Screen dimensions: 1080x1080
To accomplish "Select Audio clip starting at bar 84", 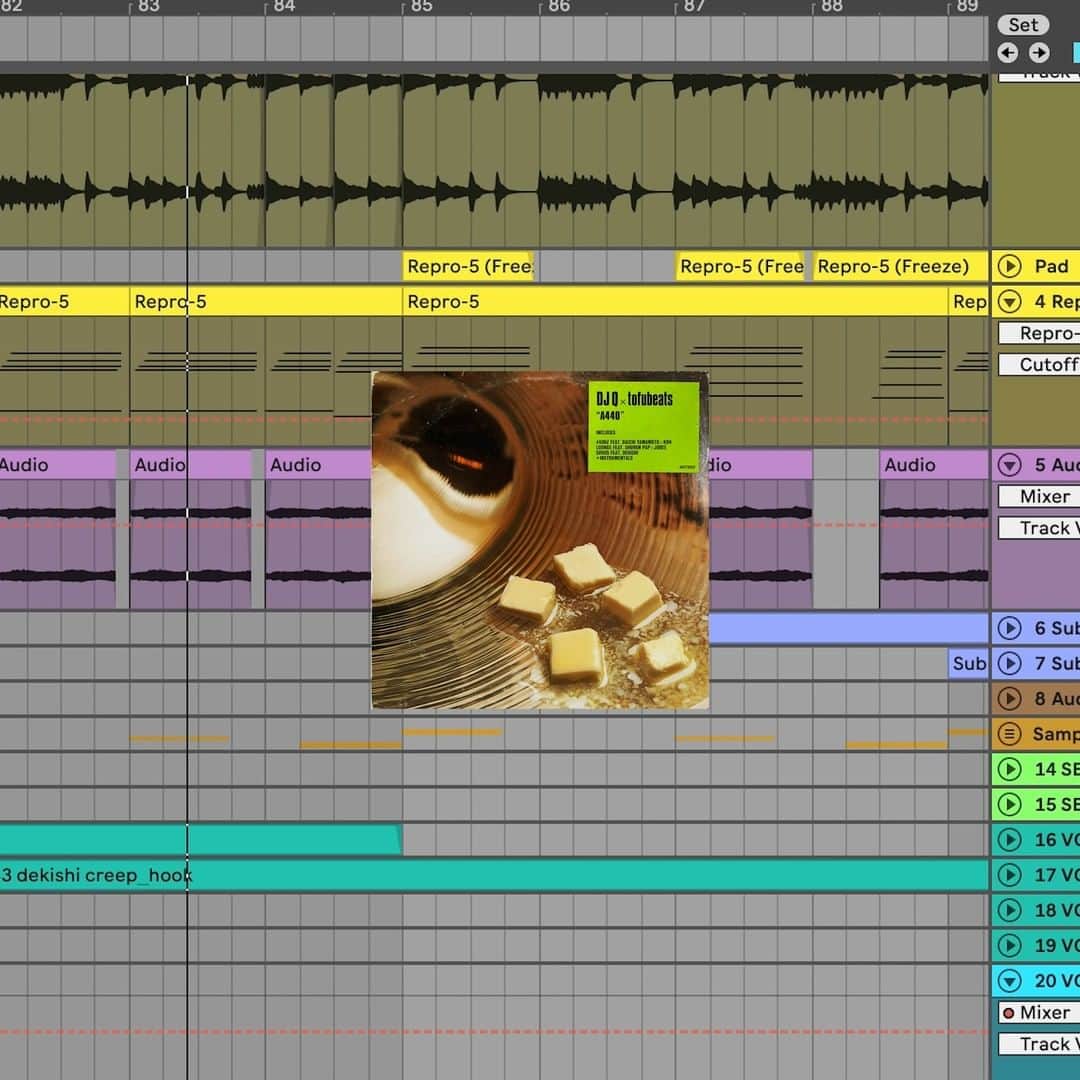I will pos(318,465).
